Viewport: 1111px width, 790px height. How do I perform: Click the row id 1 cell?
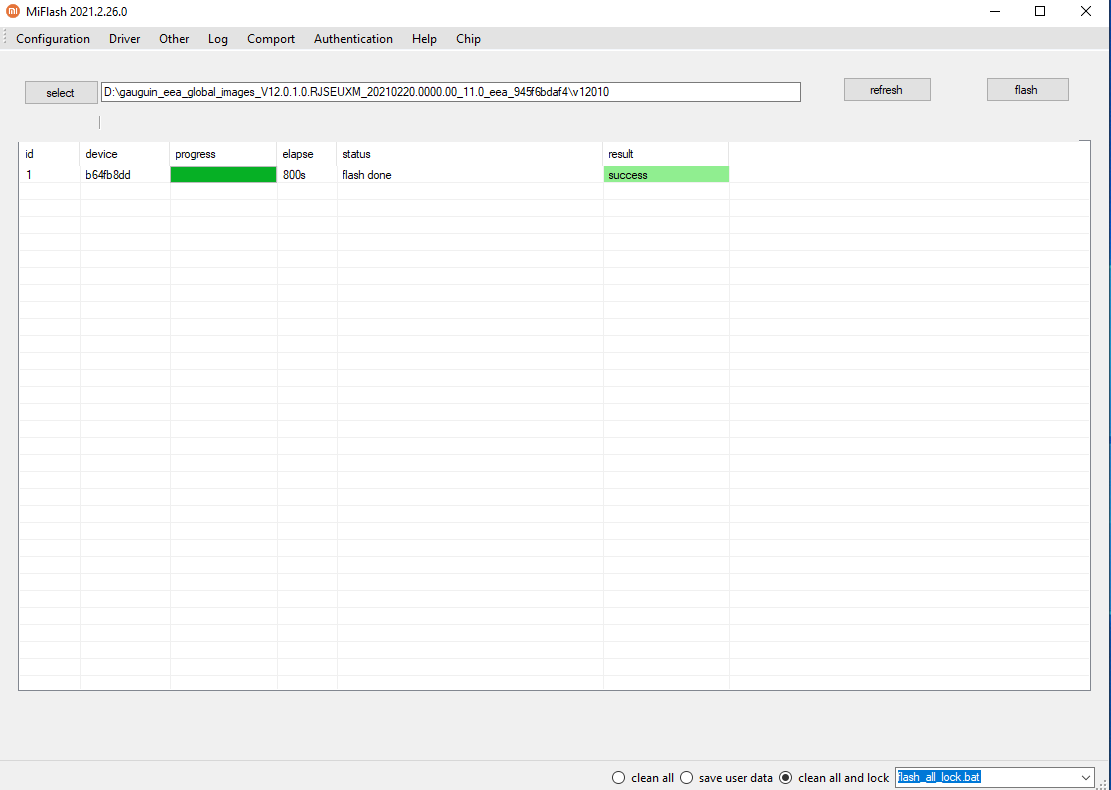pyautogui.click(x=50, y=175)
